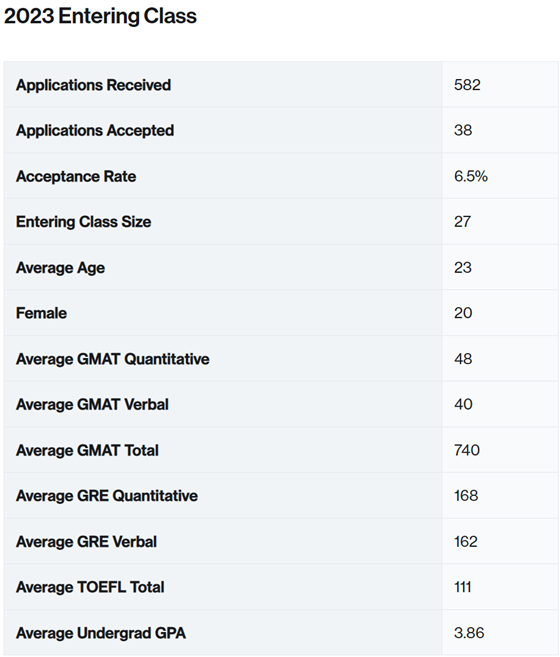The image size is (560, 657).
Task: Click the entering class size value 27
Action: pos(462,221)
